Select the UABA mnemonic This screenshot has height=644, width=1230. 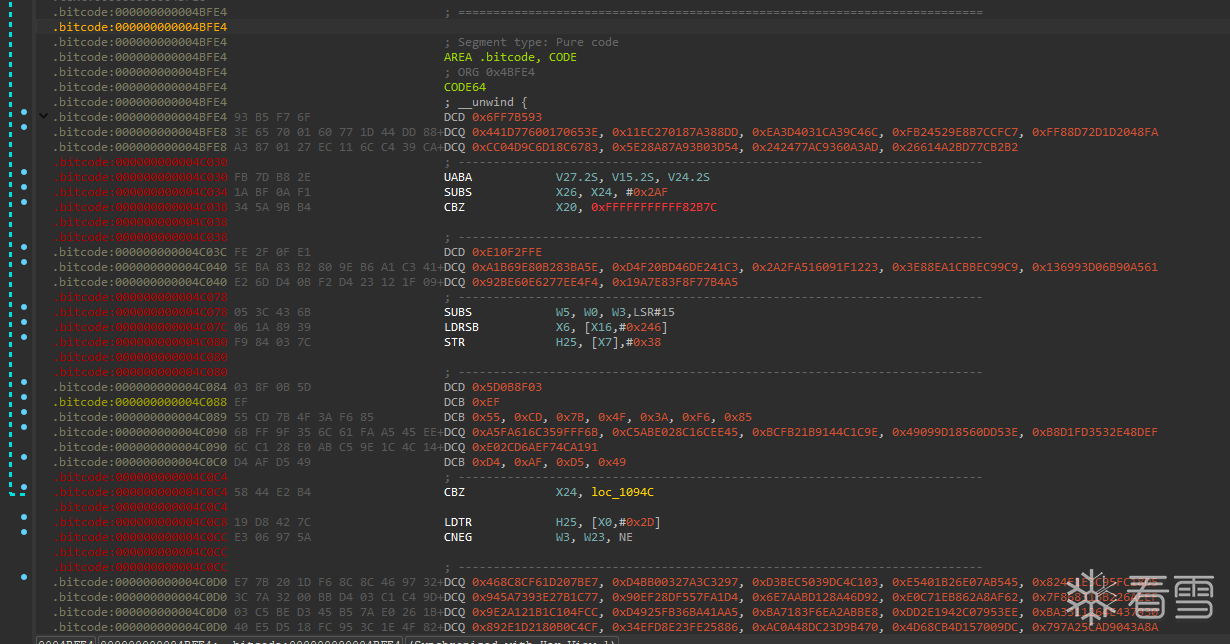pyautogui.click(x=457, y=177)
